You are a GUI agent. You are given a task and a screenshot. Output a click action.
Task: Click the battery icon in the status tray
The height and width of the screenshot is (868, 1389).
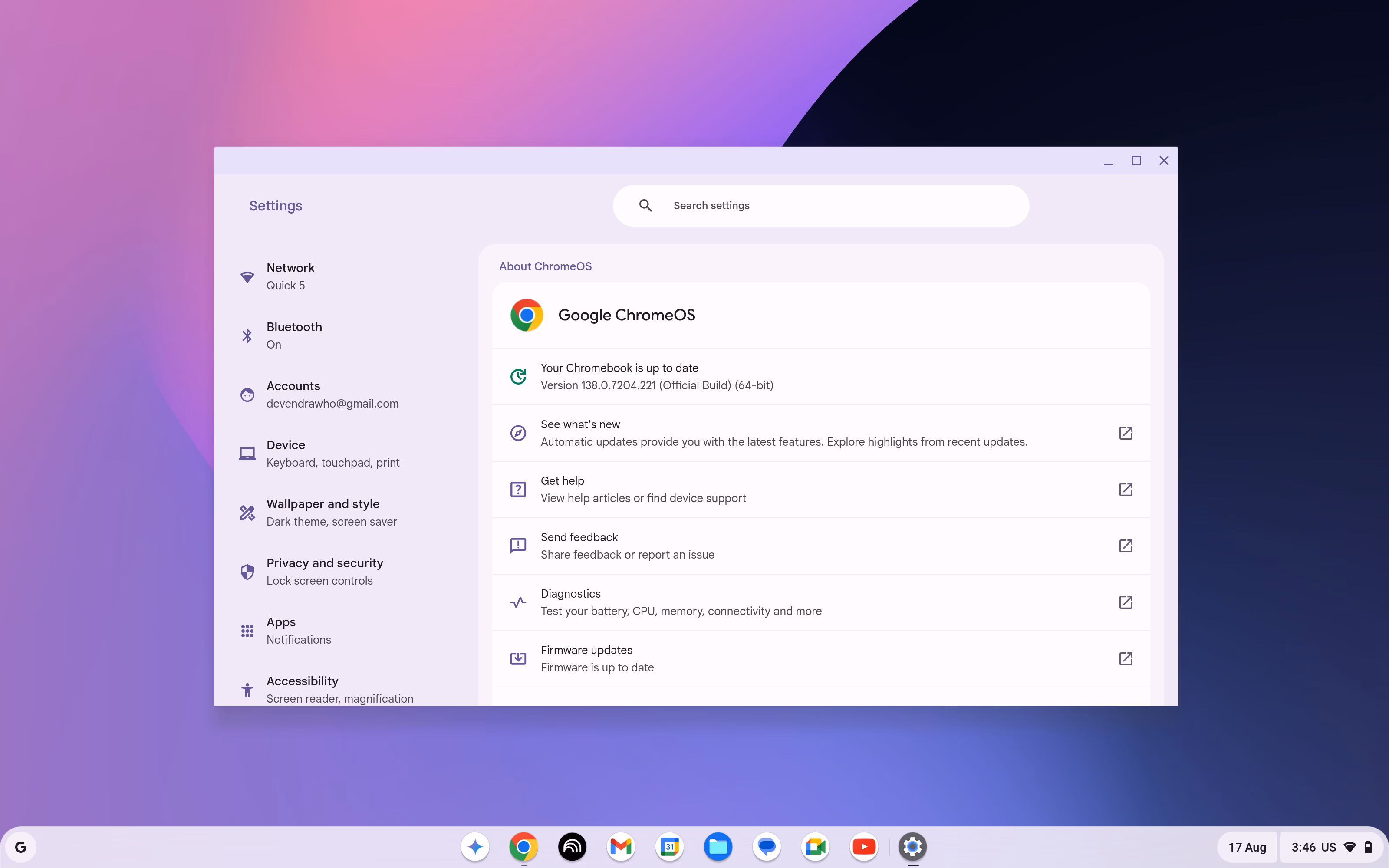[x=1368, y=847]
